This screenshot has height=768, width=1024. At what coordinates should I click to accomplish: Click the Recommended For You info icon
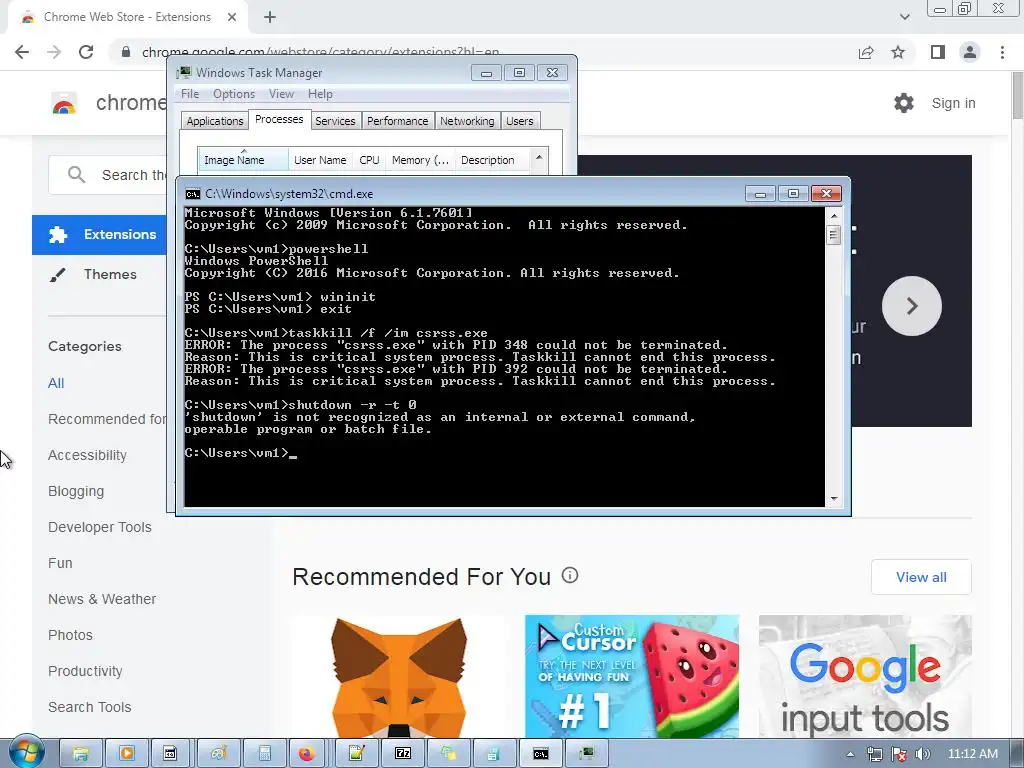coord(570,575)
